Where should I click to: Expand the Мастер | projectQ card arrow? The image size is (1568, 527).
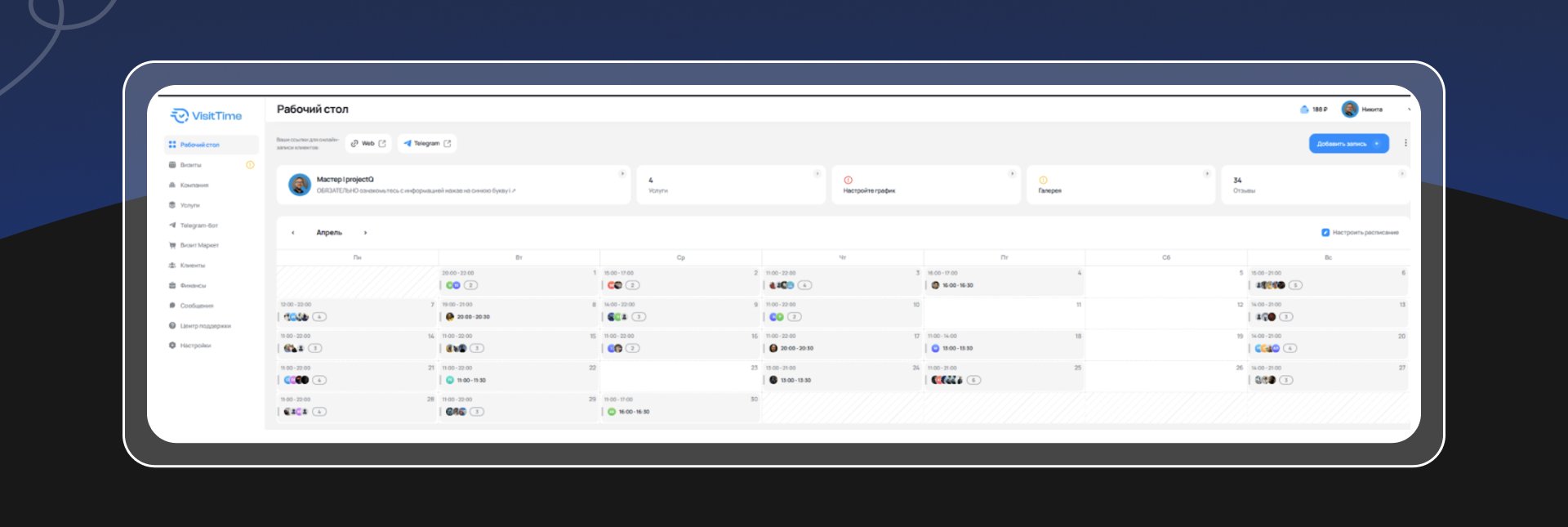pyautogui.click(x=622, y=173)
